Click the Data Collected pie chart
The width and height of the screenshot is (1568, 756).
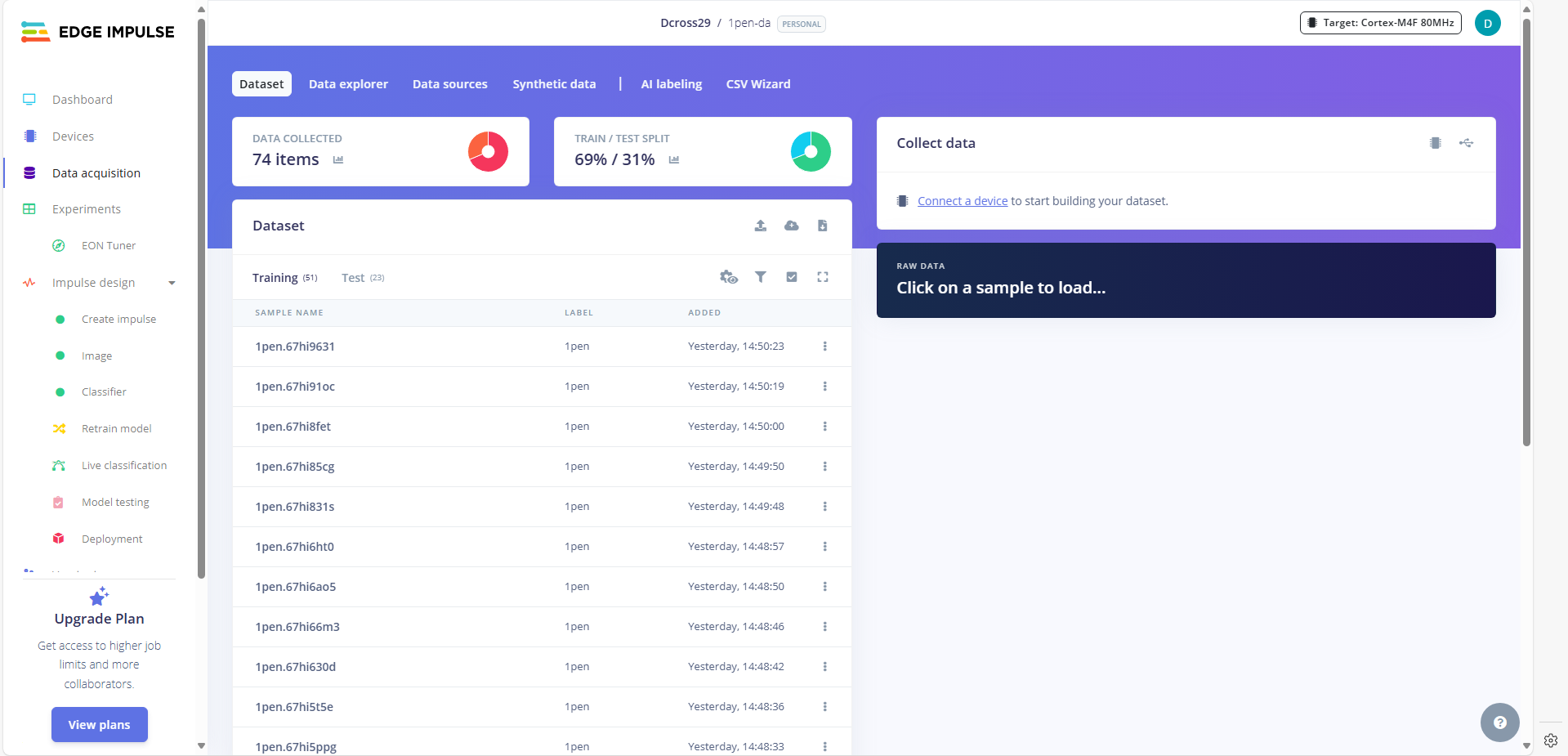point(488,152)
